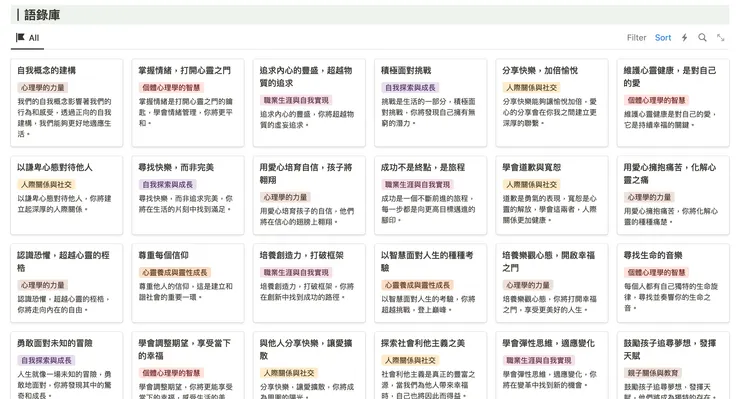Open card 探索社會利他主義之美
Viewport: 740px width, 399px height.
coord(430,365)
